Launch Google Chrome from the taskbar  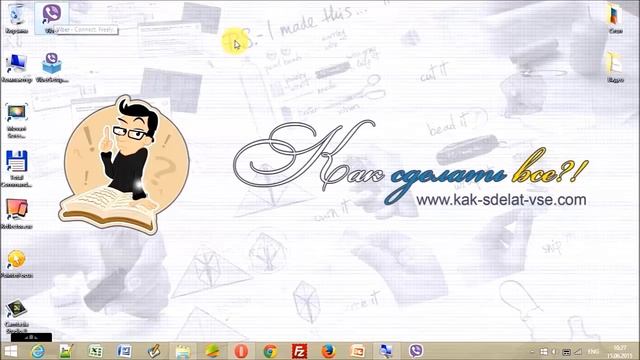click(x=270, y=351)
